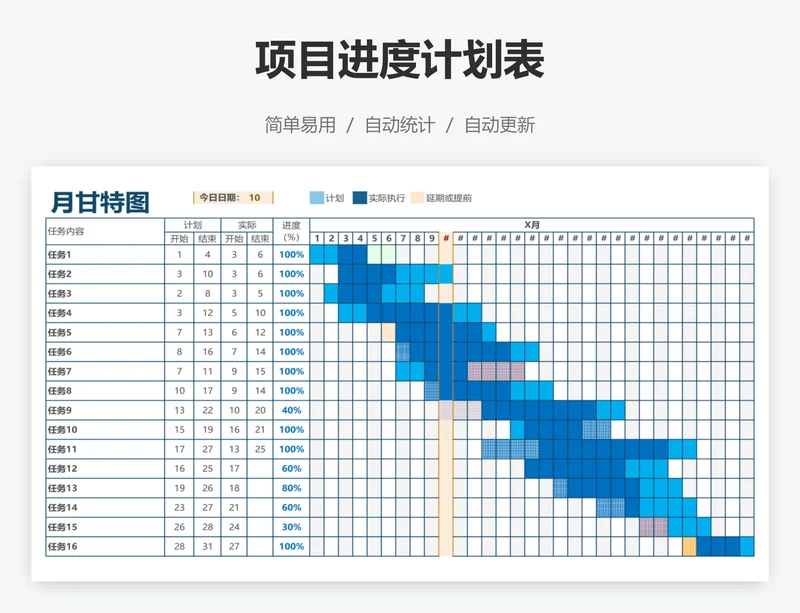
Task: Click the 60% progress cell for 任务12
Action: (291, 469)
